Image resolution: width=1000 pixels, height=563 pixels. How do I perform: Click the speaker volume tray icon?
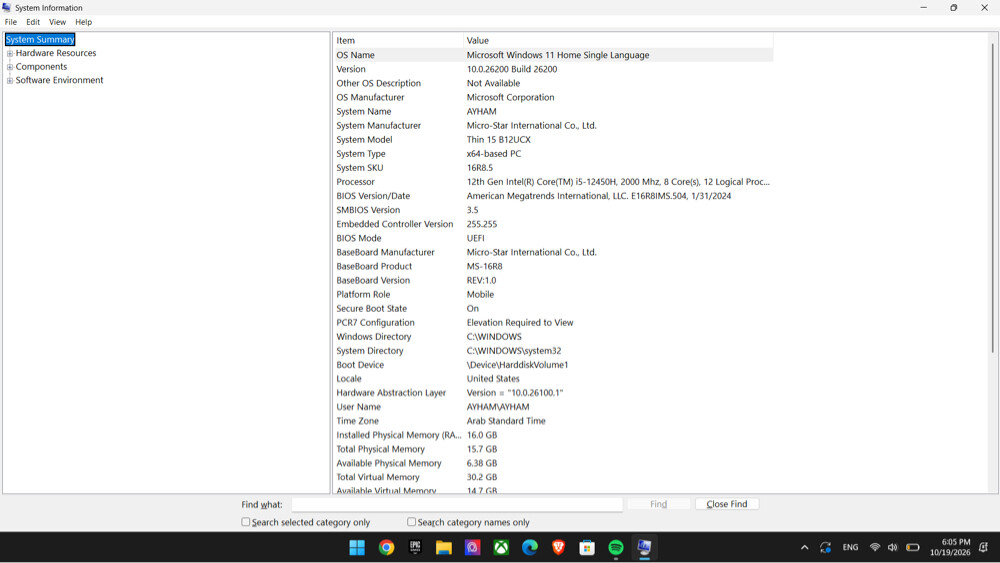click(893, 547)
